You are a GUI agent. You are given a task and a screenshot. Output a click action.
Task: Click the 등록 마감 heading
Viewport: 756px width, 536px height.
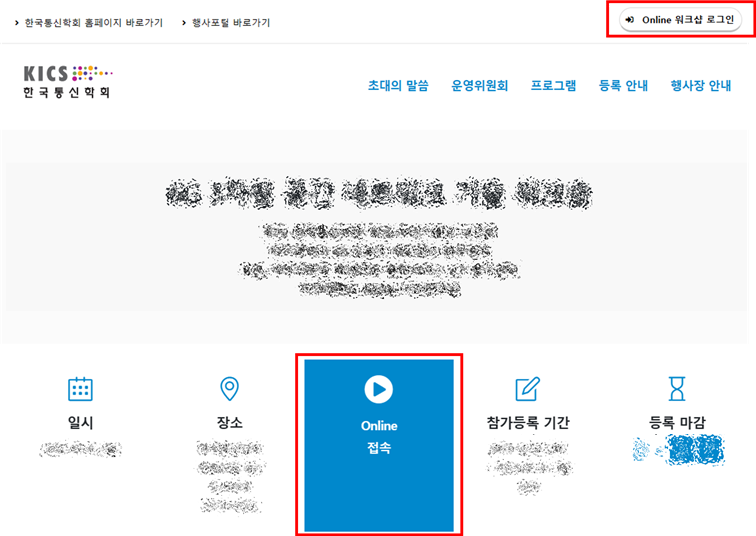(x=678, y=422)
